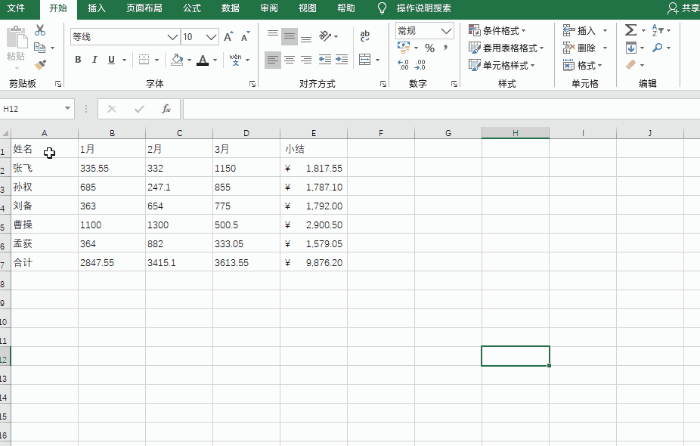Open the 公式 ribbon tab
Screen dimensions: 700x446
click(191, 8)
